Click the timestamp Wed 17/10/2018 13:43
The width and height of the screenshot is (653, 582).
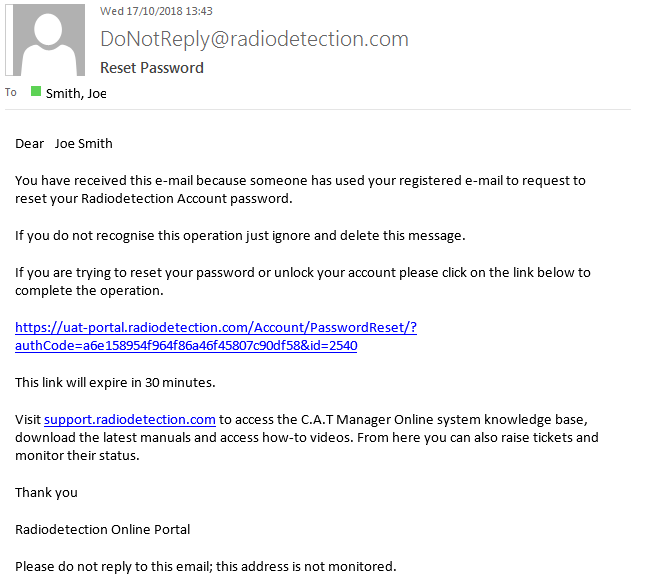point(156,11)
